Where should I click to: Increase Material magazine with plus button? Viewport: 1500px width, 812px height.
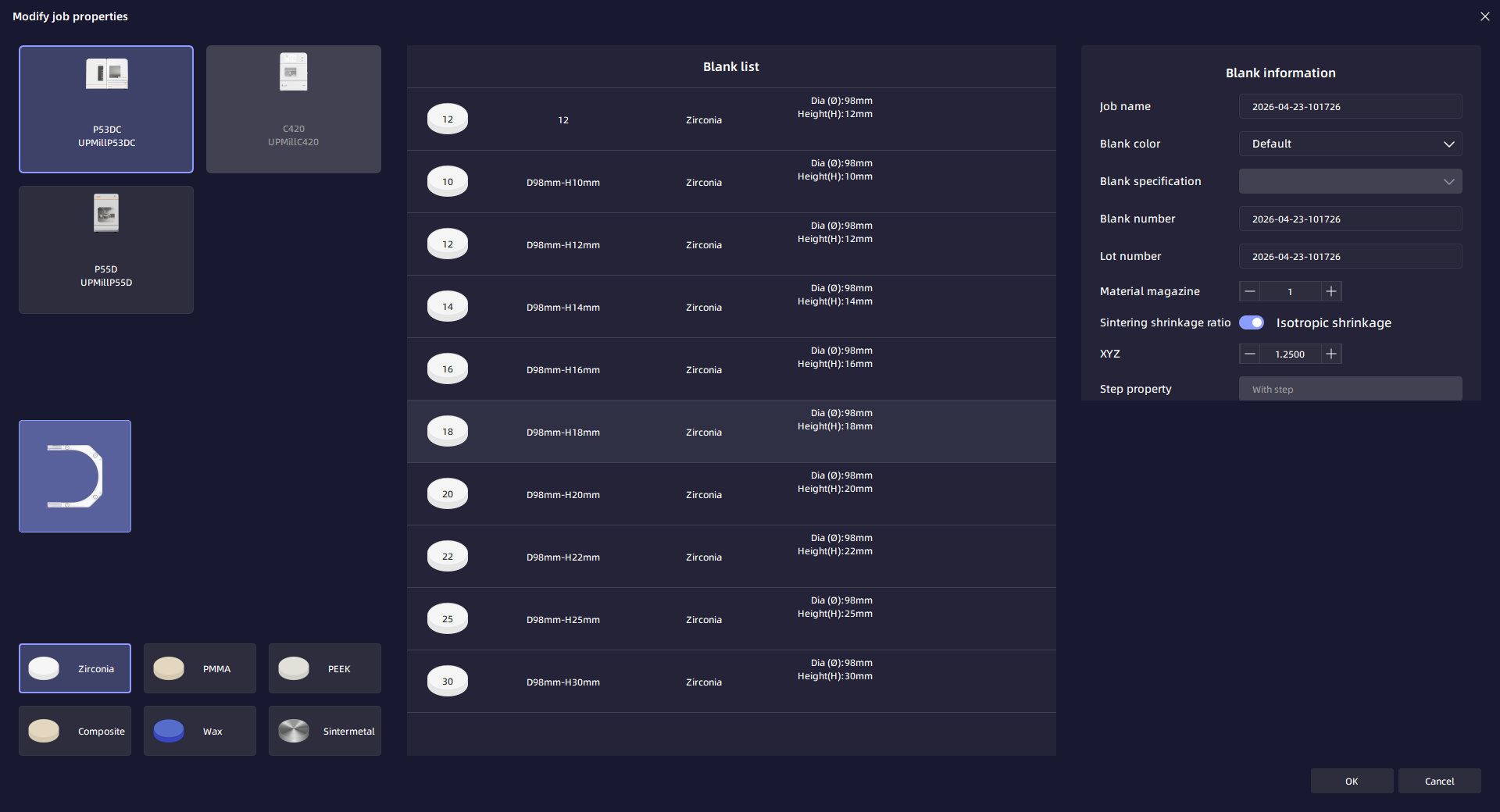click(1331, 291)
